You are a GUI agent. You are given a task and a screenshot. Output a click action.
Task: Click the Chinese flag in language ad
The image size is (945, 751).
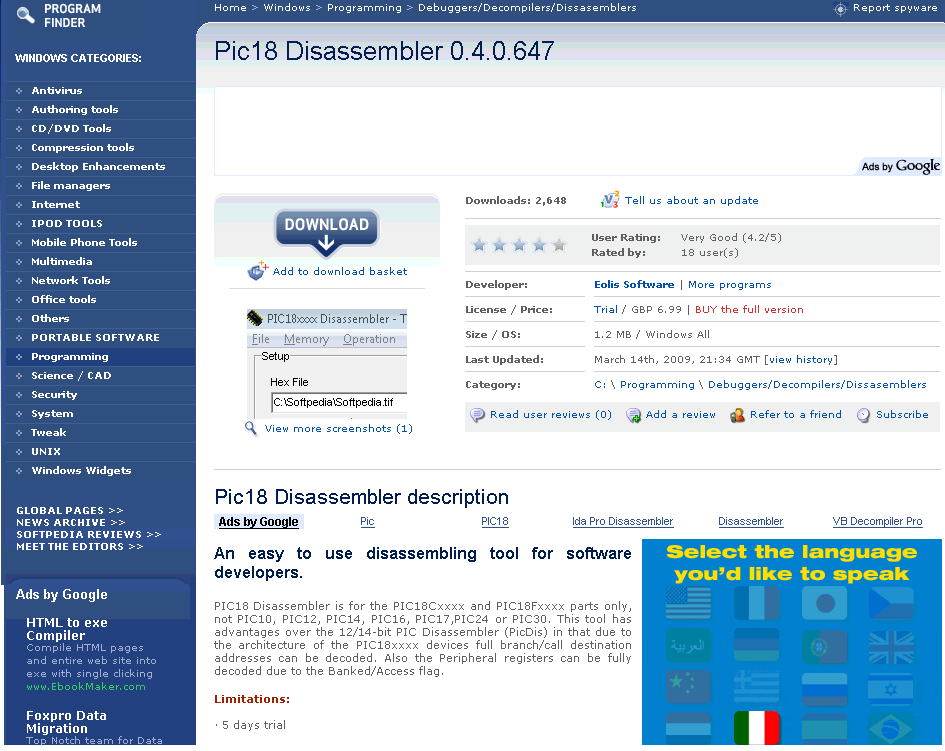688,688
